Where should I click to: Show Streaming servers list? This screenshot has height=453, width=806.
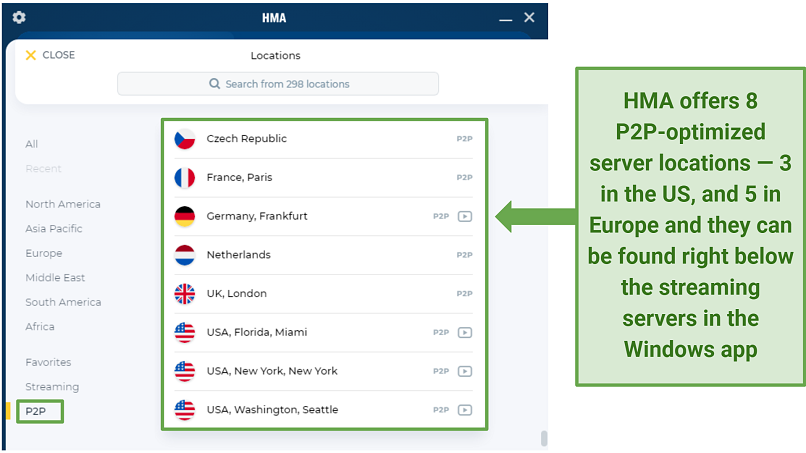pyautogui.click(x=52, y=387)
